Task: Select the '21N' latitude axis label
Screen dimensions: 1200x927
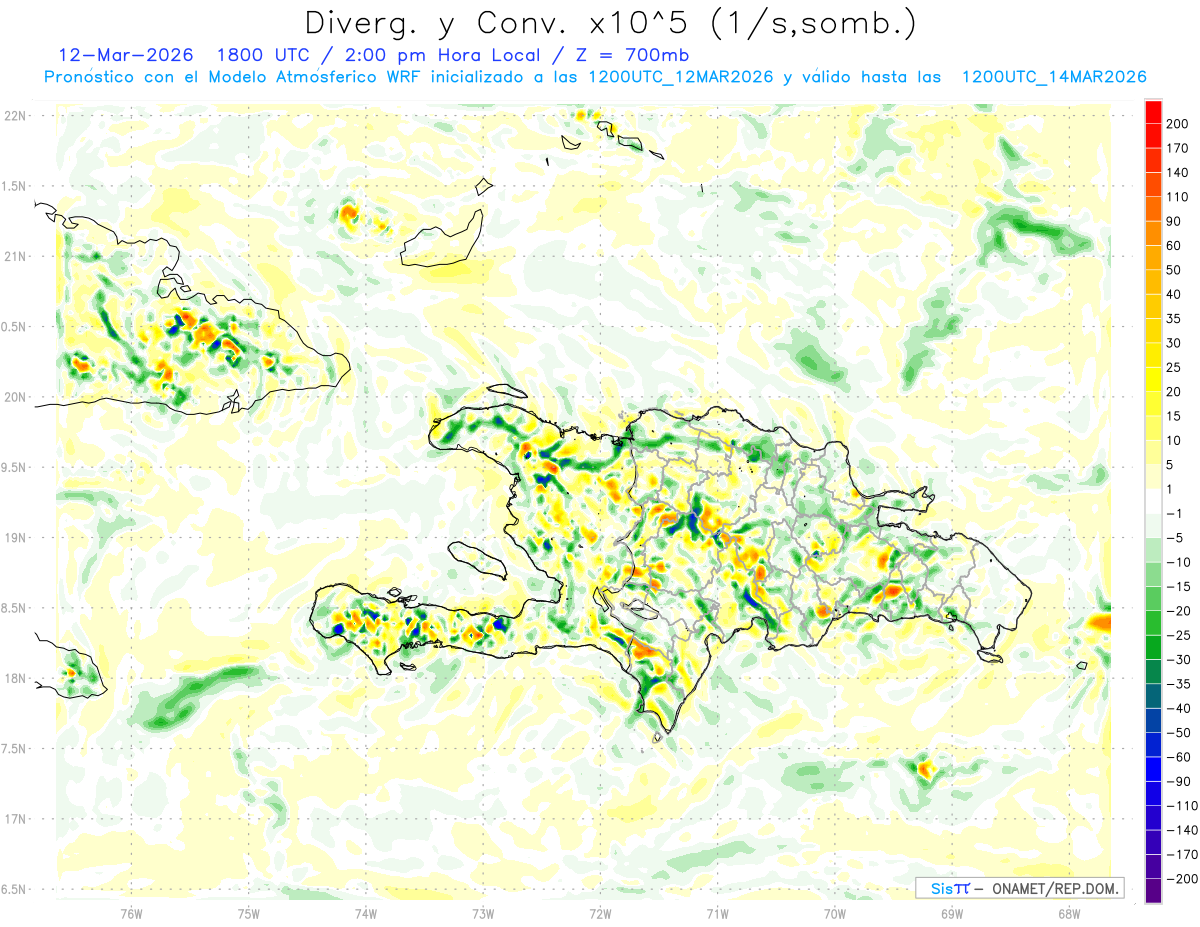Action: click(x=14, y=256)
